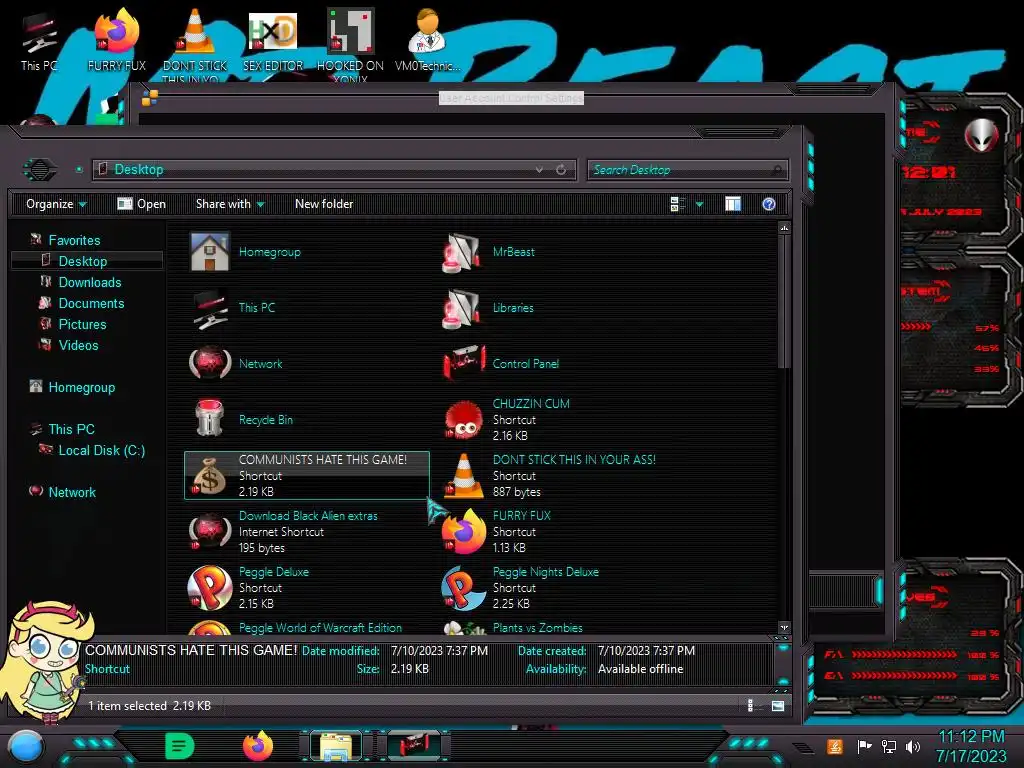The height and width of the screenshot is (768, 1024).
Task: Click the New folder button
Action: click(x=324, y=204)
